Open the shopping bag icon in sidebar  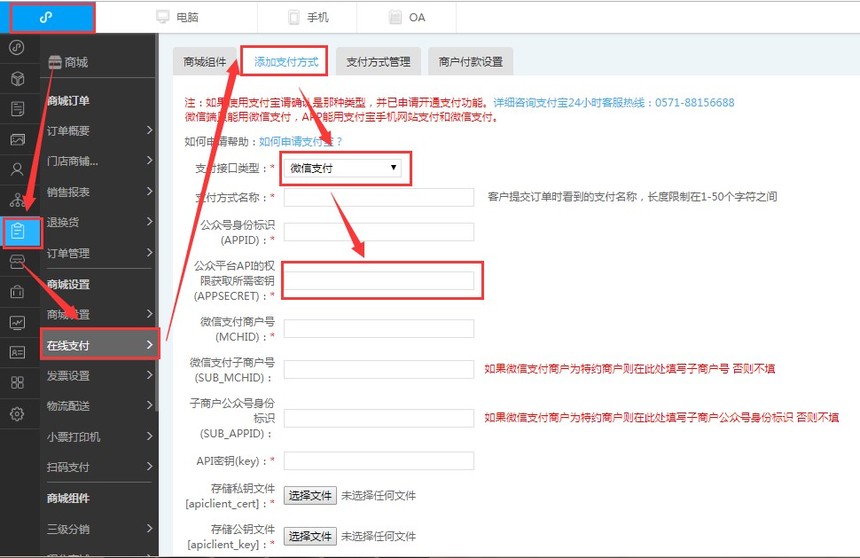17,291
